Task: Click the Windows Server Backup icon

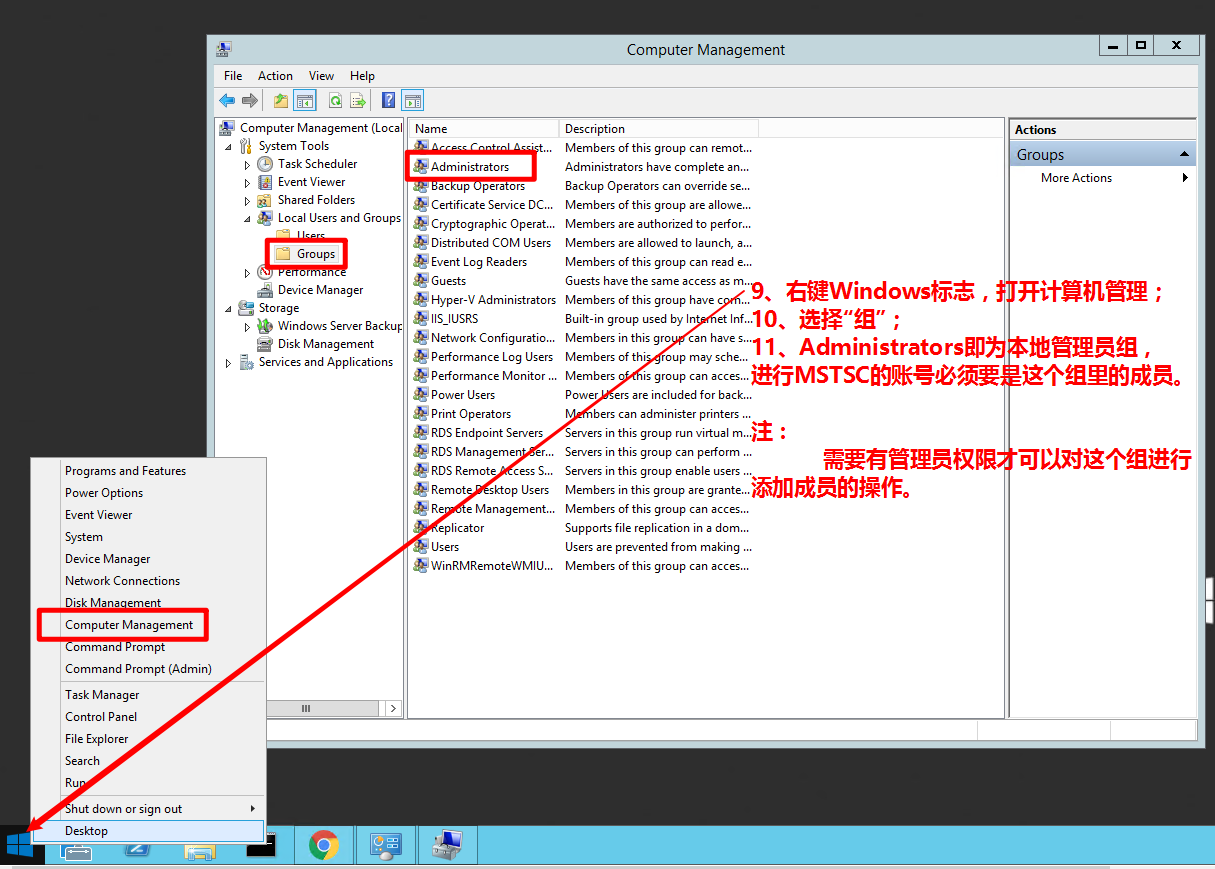Action: (265, 326)
